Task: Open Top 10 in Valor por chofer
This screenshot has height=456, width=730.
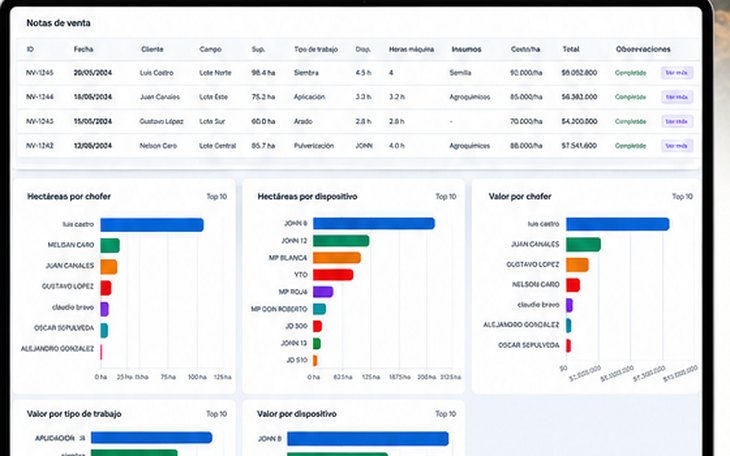Action: coord(682,197)
